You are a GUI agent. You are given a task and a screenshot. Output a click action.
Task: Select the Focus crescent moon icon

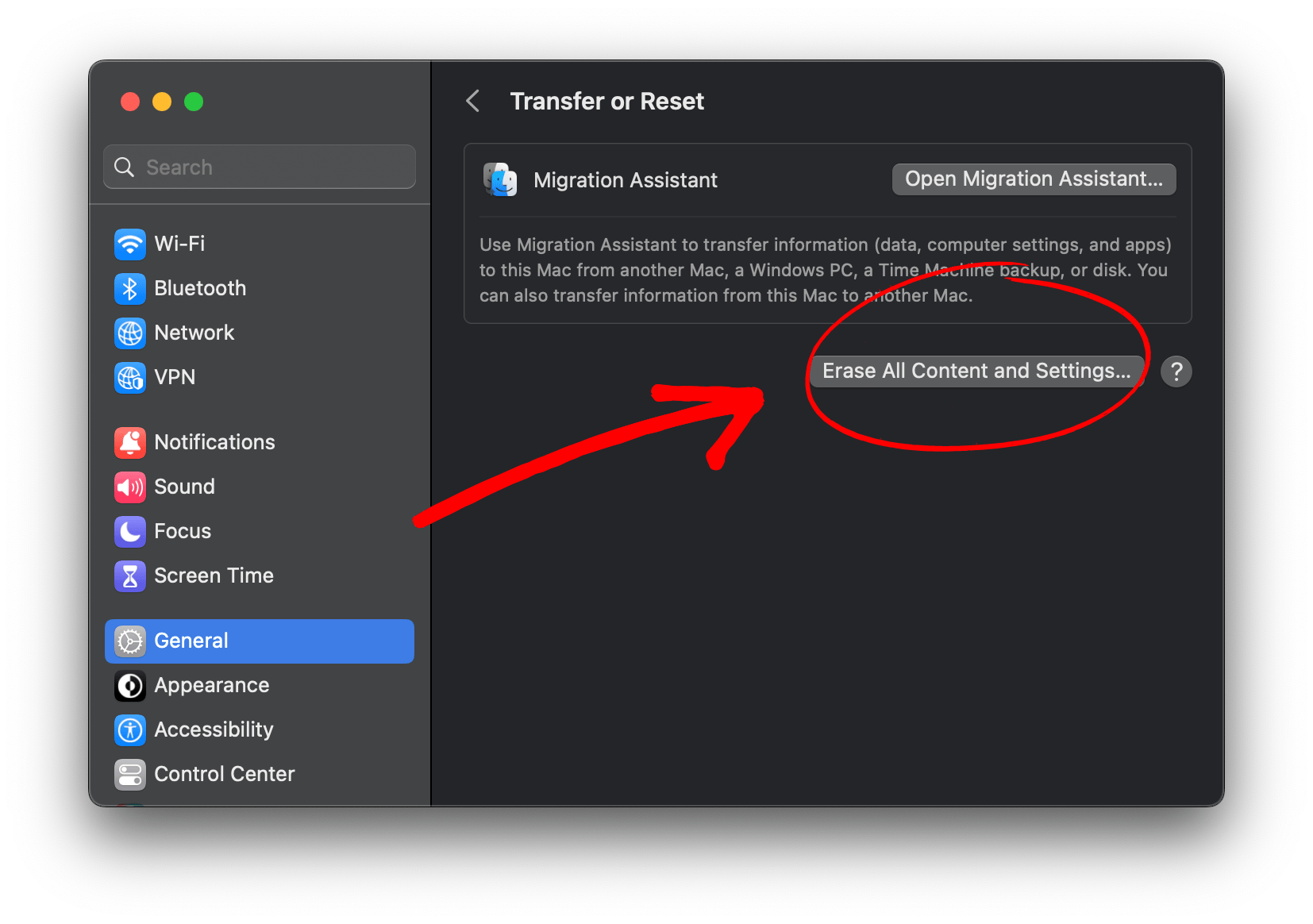tap(130, 531)
